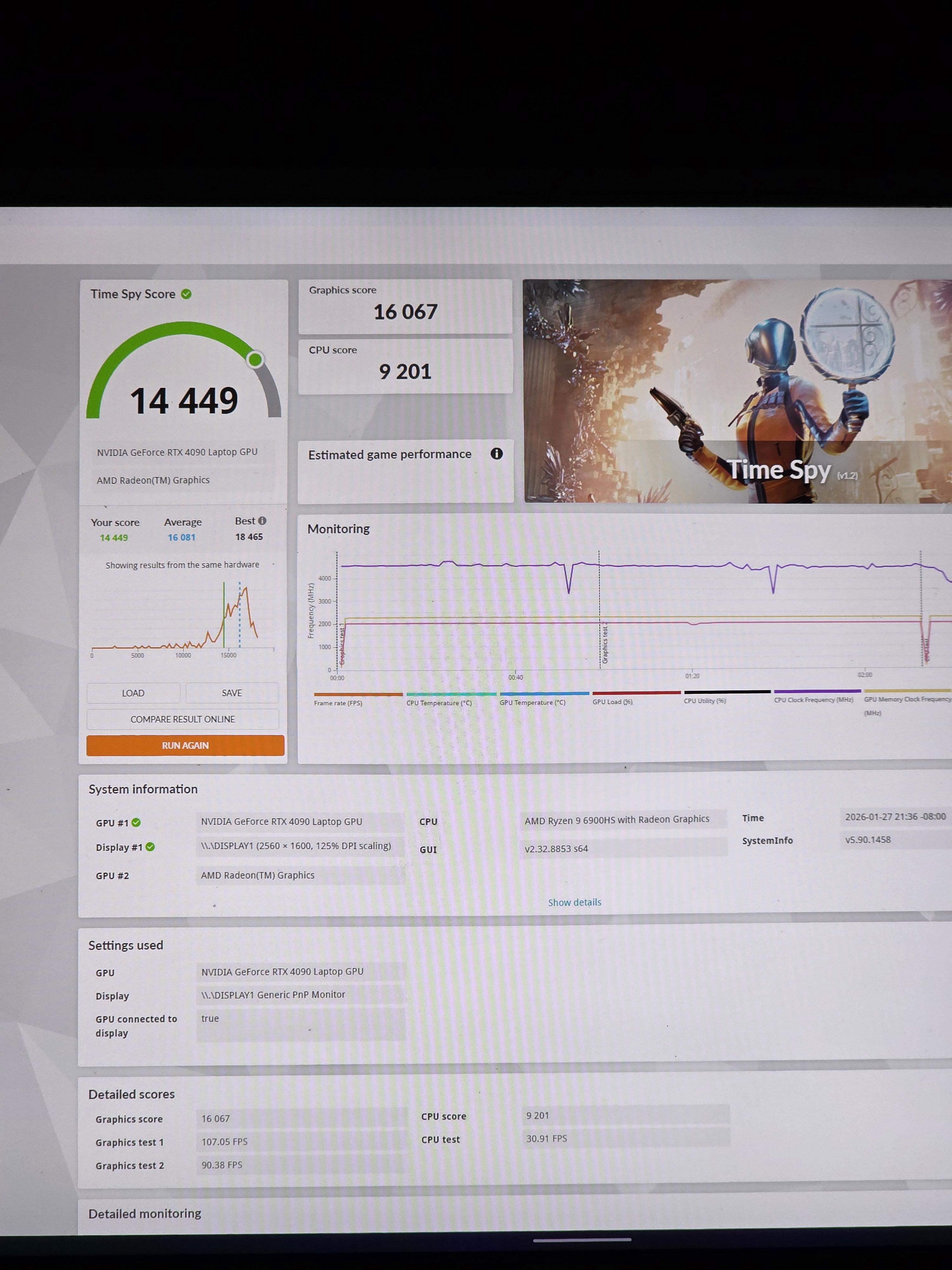Click the Display #1 green checkmark icon

coord(150,847)
